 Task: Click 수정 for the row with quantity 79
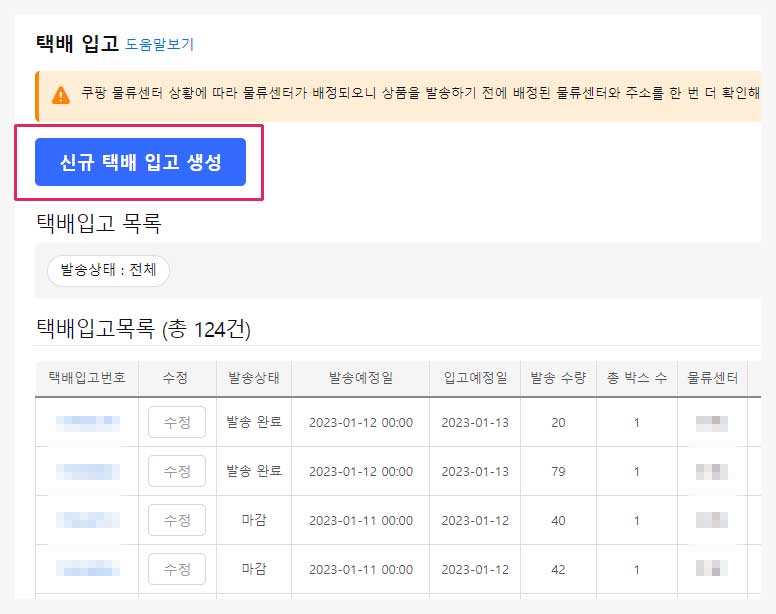pos(177,471)
